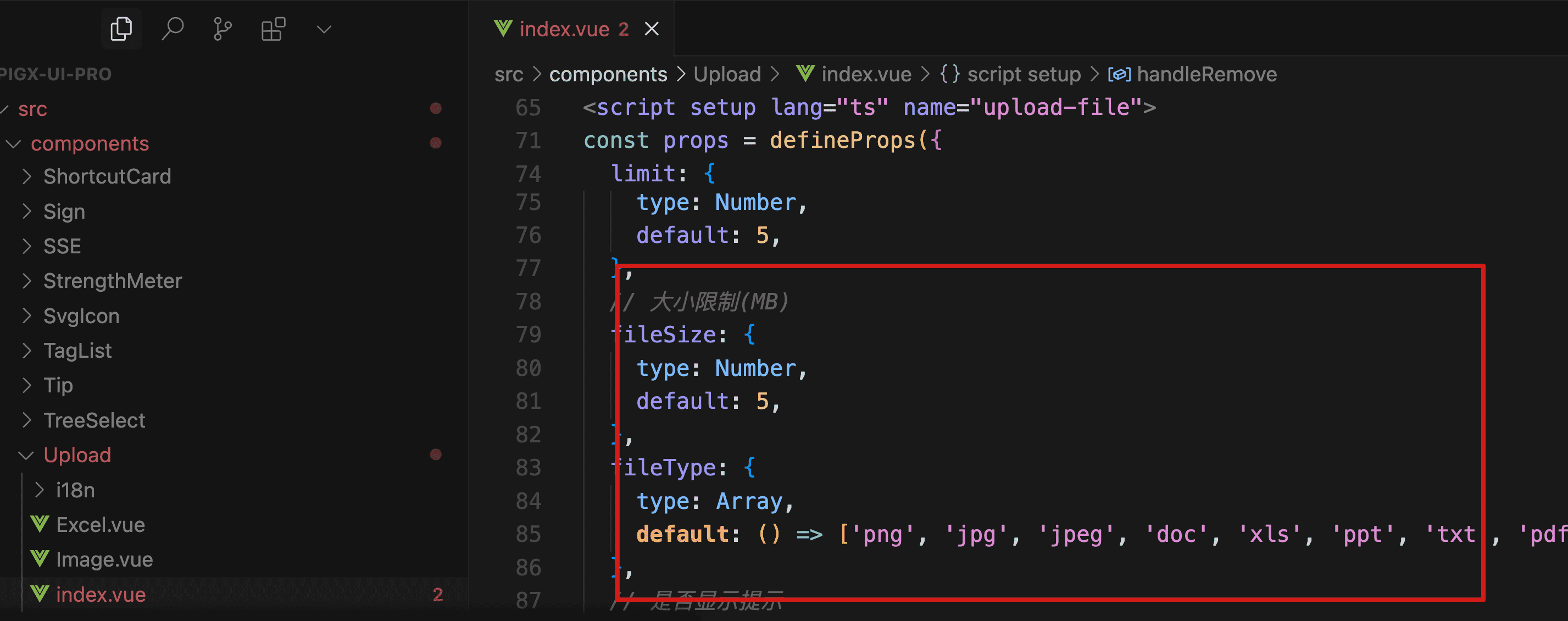Click the components breadcrumb segment
The width and height of the screenshot is (1568, 621).
coord(608,74)
